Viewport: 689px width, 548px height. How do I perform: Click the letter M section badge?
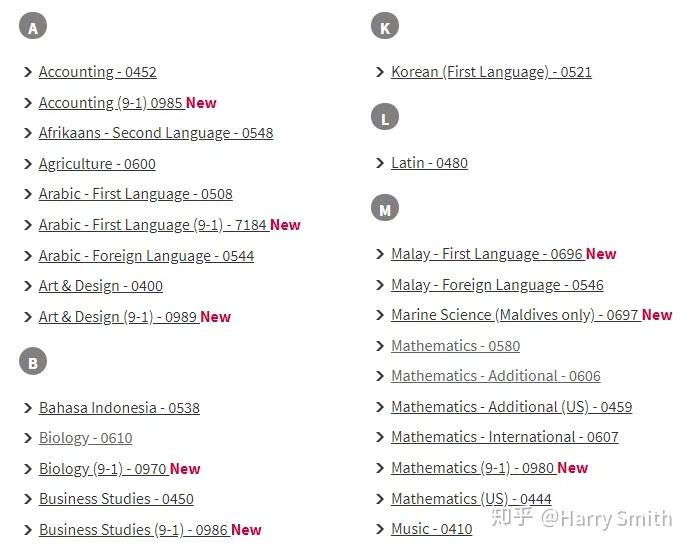coord(385,208)
